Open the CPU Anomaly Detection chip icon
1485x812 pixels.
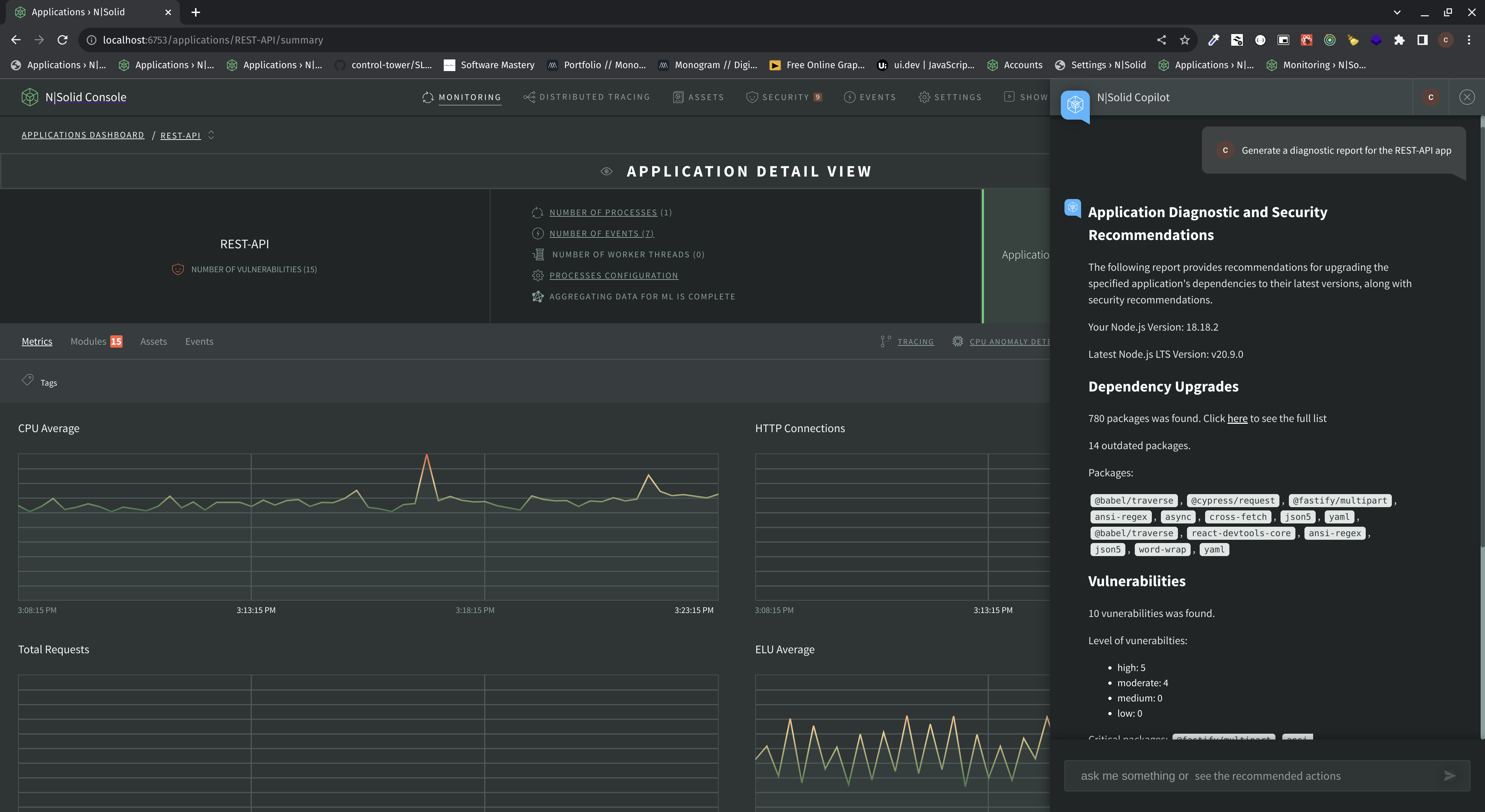[957, 341]
